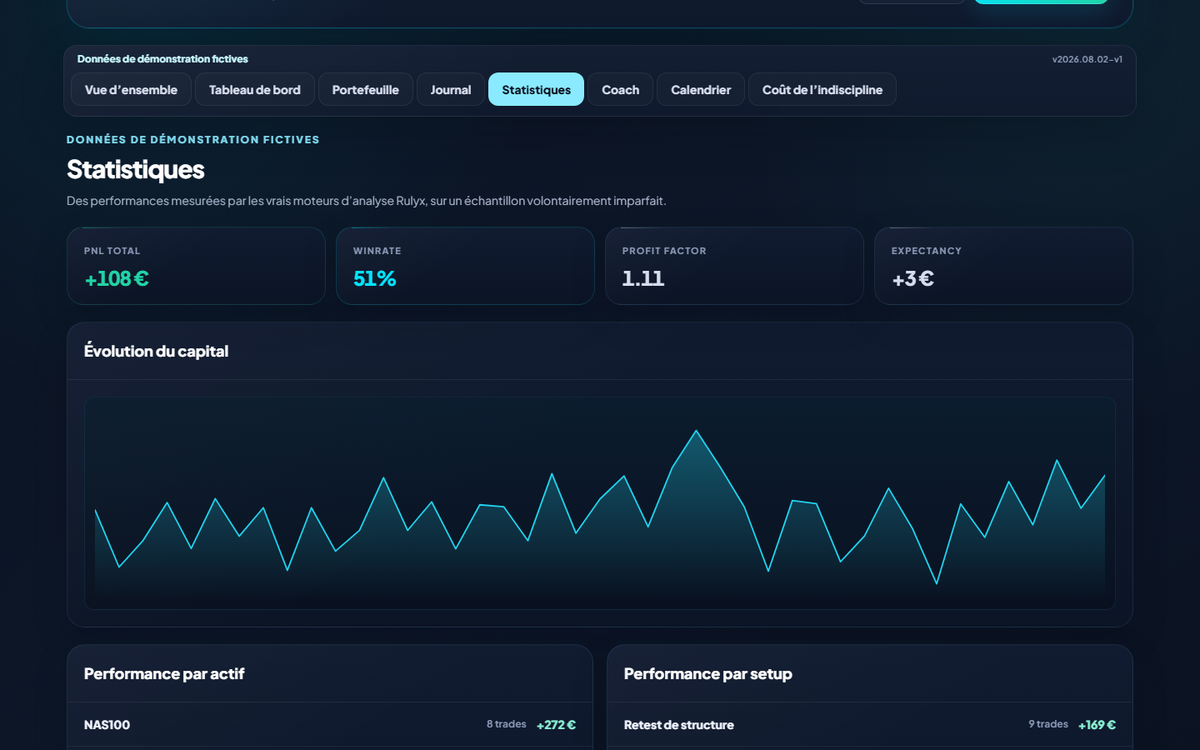Image resolution: width=1200 pixels, height=750 pixels.
Task: Click the 'Performance par actif' panel title
Action: tap(164, 674)
